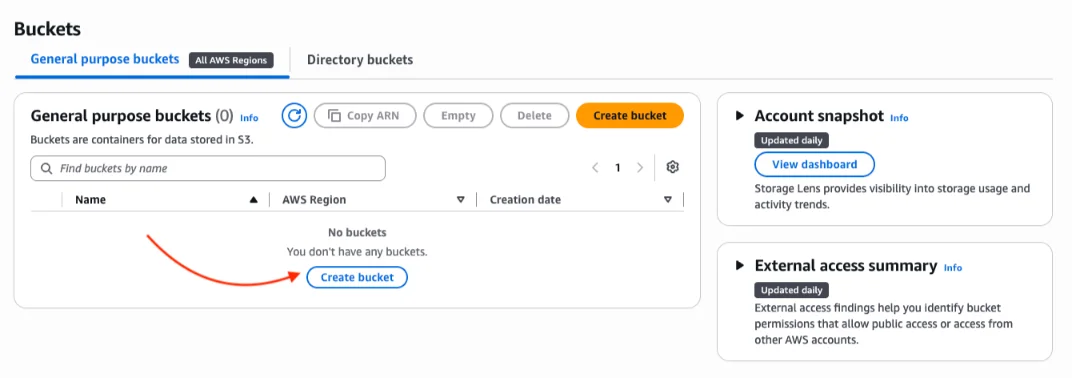
Task: Open Info link beside General purpose buckets
Action: 250,118
